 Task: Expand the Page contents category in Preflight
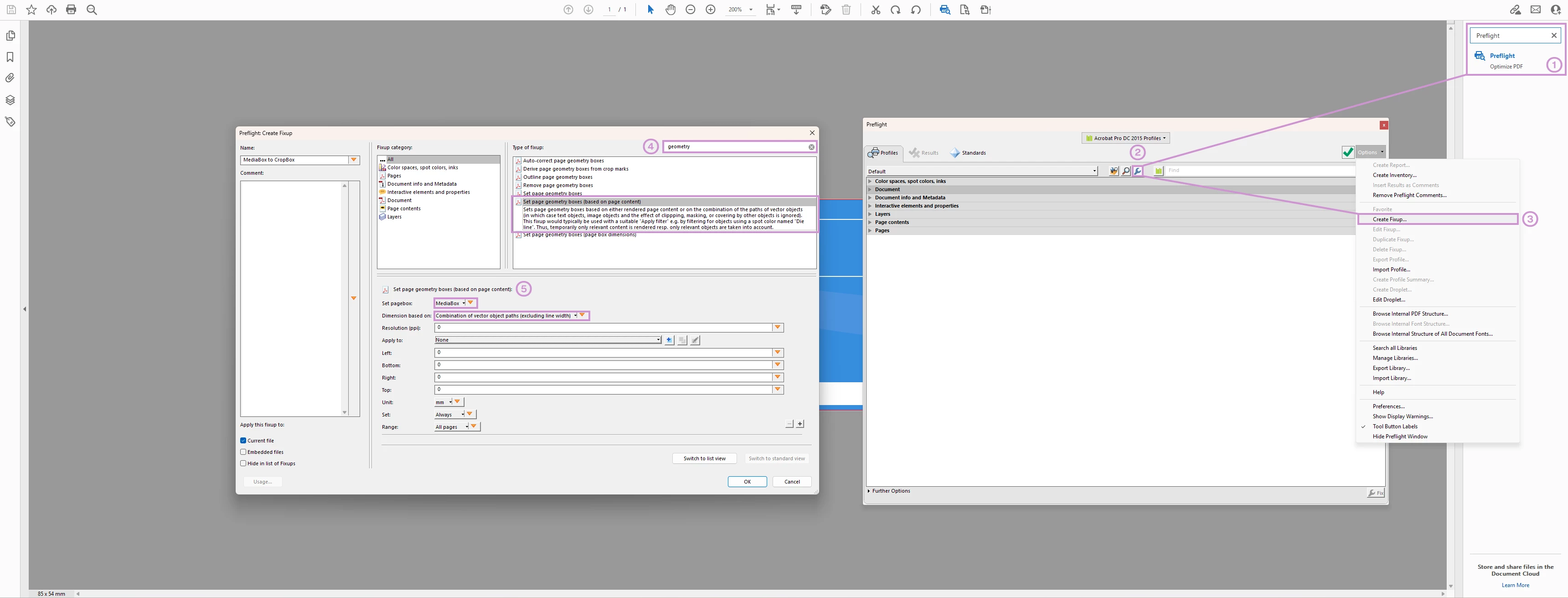870,222
